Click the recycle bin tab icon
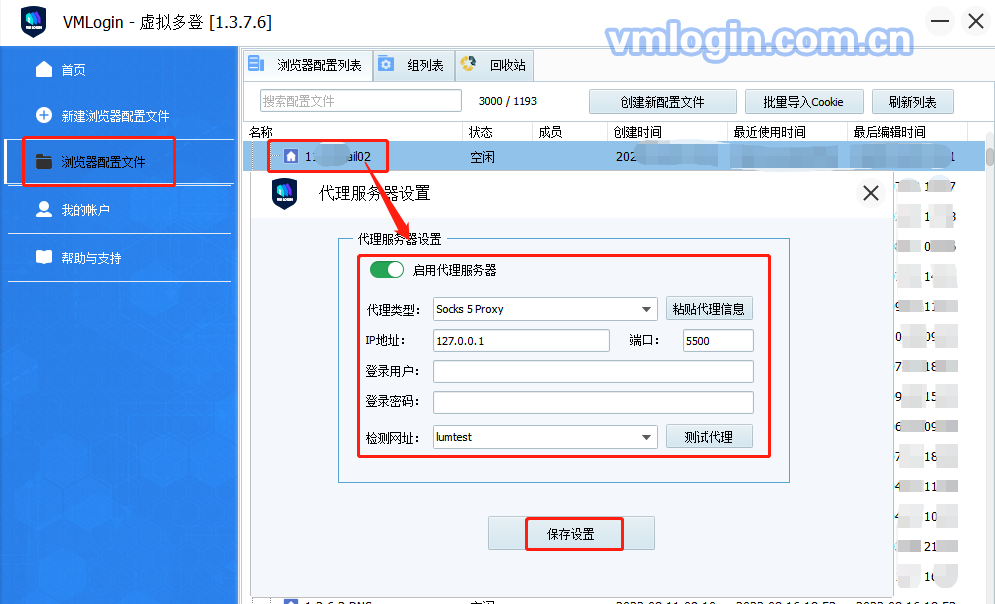Screen dimensions: 995x604 coord(468,63)
